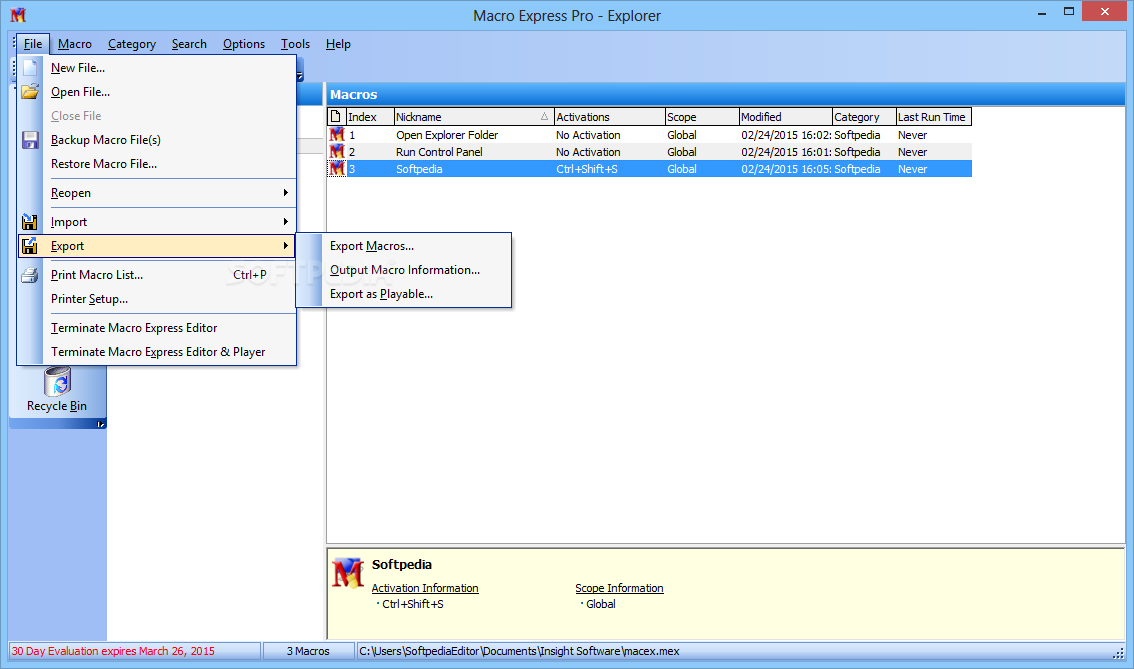
Task: Sort by Index column header
Action: coord(370,116)
